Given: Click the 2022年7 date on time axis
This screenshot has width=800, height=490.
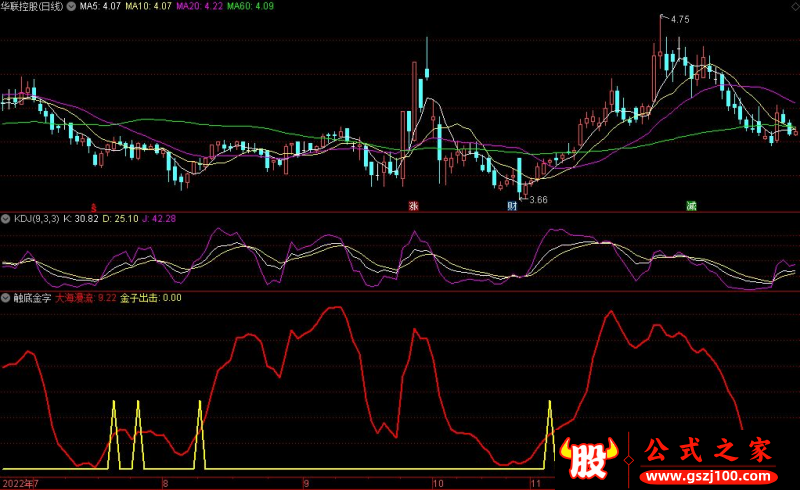Looking at the screenshot, I should tap(20, 483).
